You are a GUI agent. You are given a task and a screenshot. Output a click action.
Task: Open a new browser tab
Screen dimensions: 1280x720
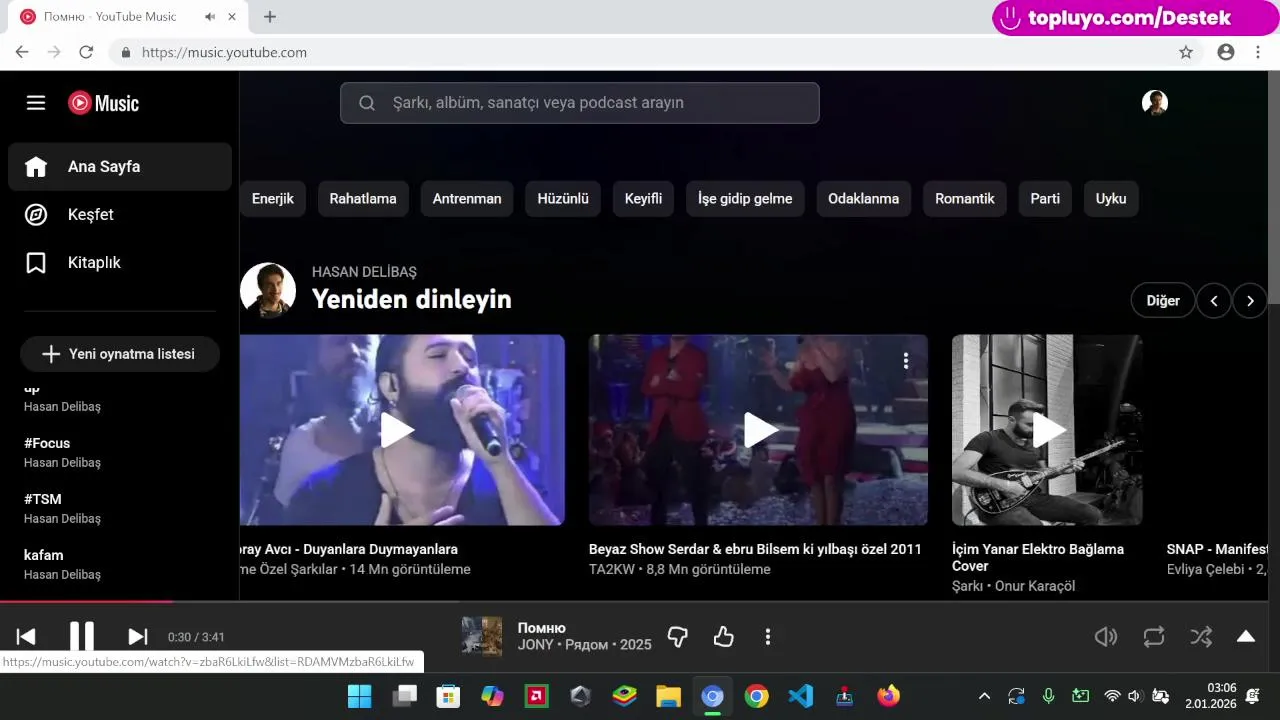(x=270, y=17)
